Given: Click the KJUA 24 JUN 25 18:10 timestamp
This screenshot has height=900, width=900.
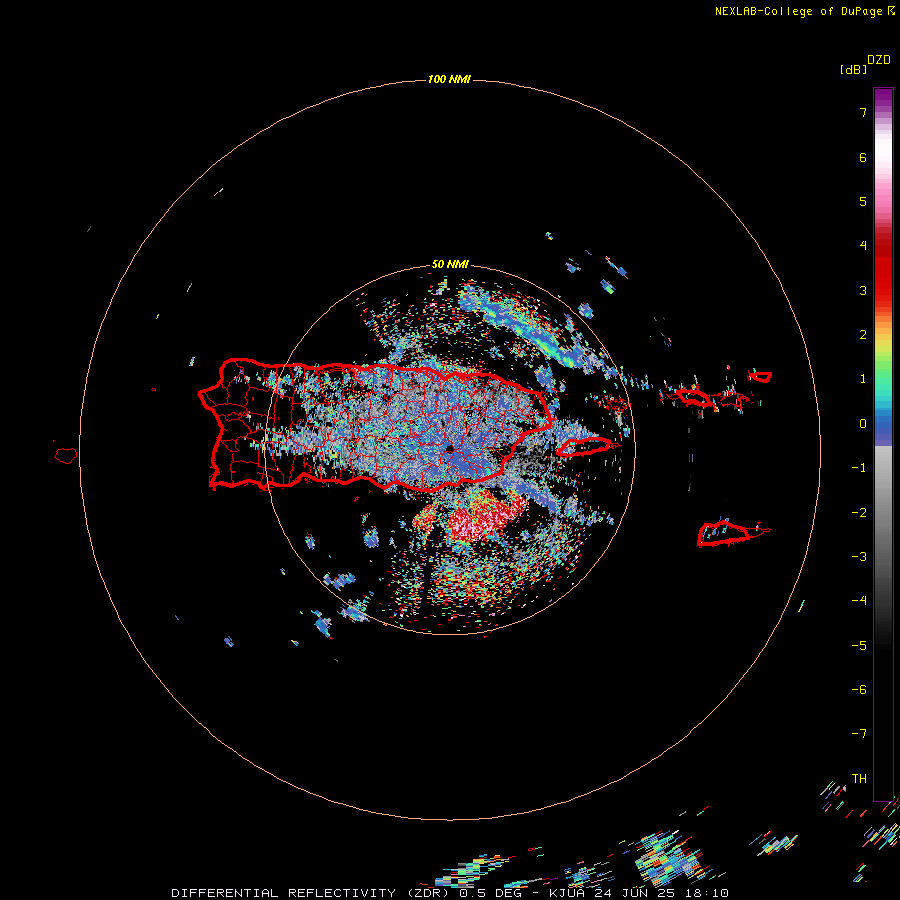Looking at the screenshot, I should pos(639,893).
